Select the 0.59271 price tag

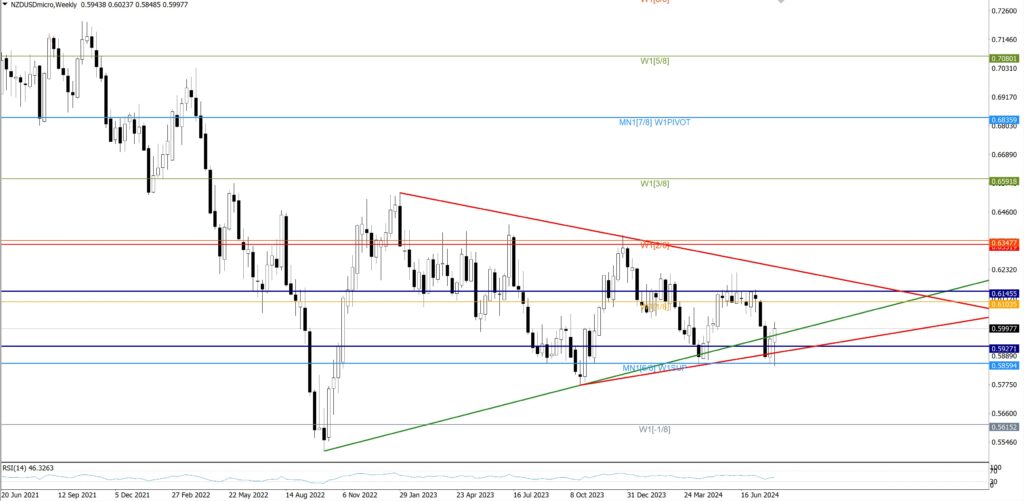[x=1003, y=348]
